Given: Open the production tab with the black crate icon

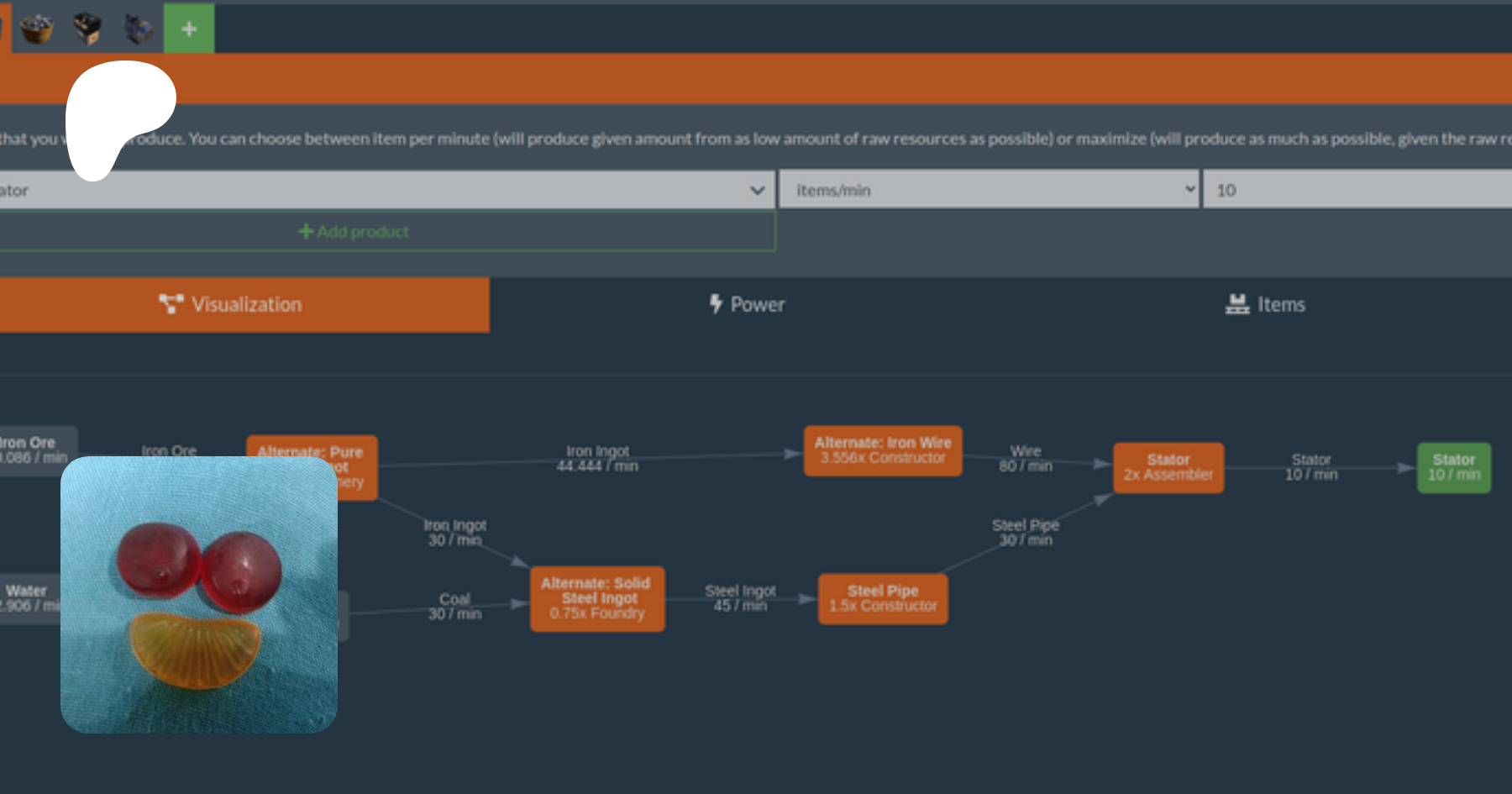Looking at the screenshot, I should tap(87, 29).
